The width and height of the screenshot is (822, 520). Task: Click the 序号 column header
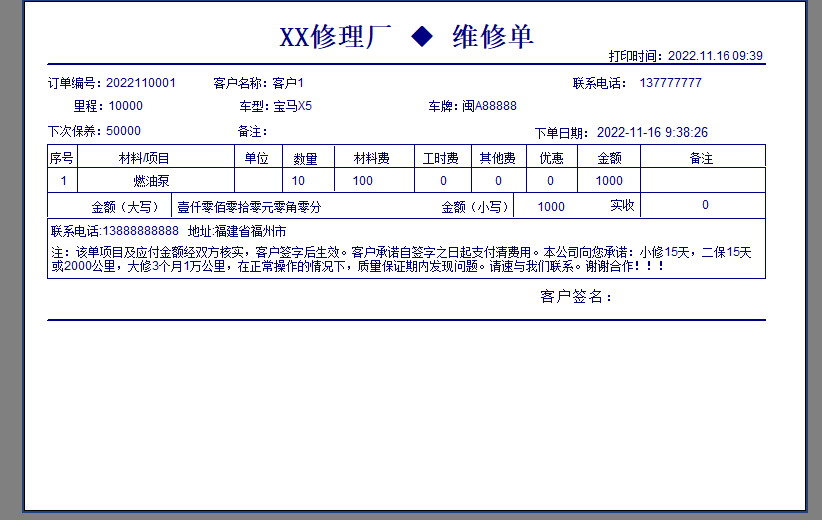pyautogui.click(x=62, y=158)
